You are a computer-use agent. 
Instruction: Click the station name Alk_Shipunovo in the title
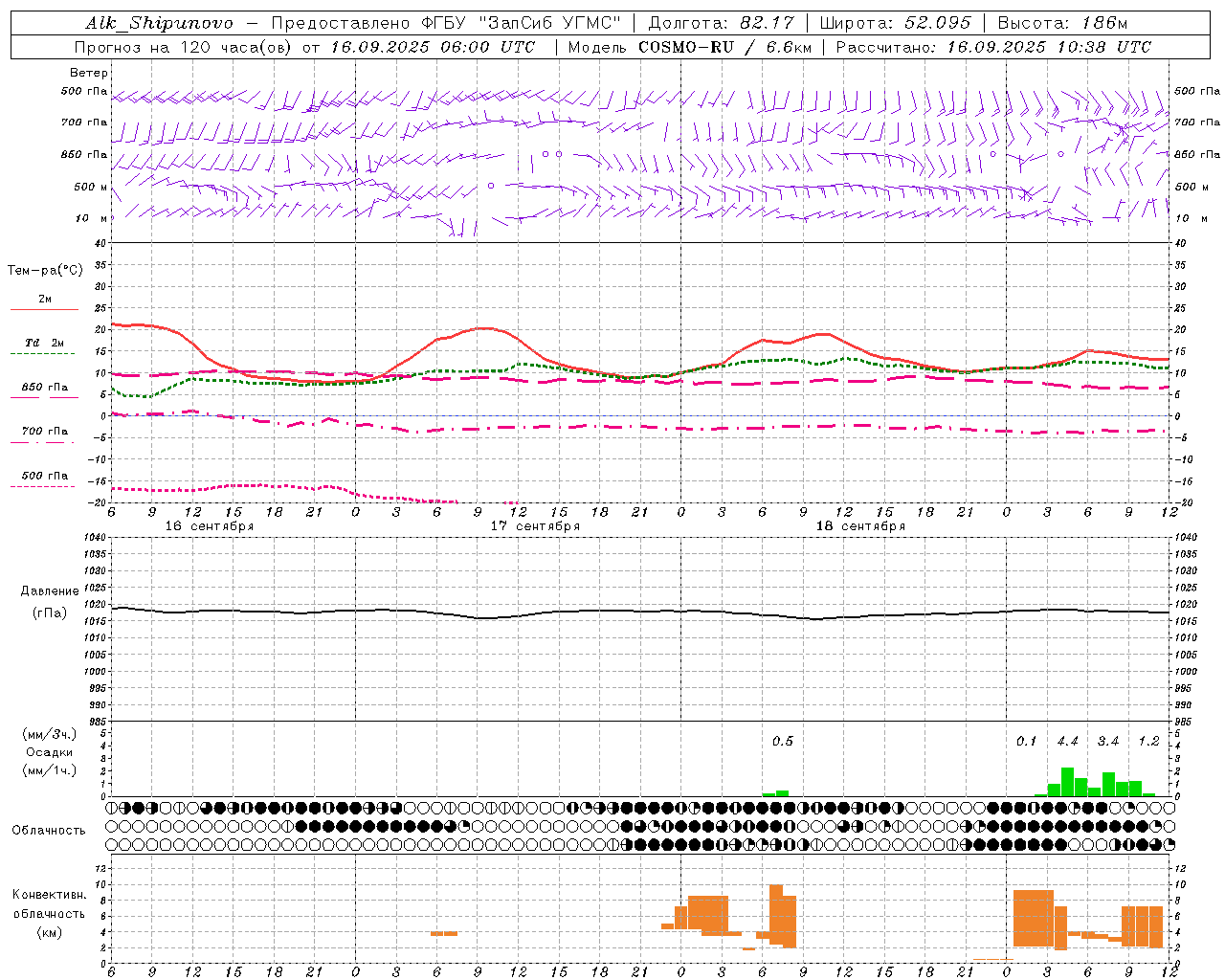click(x=159, y=24)
